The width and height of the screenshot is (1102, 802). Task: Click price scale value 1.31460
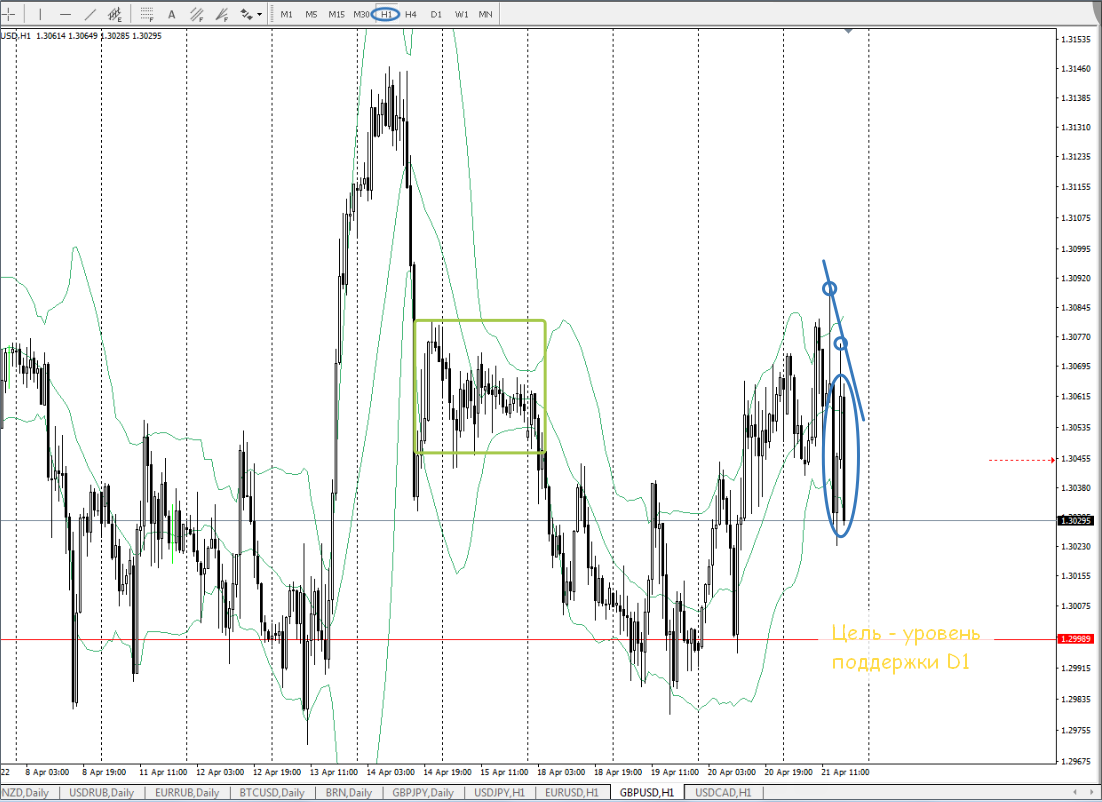tap(1077, 69)
